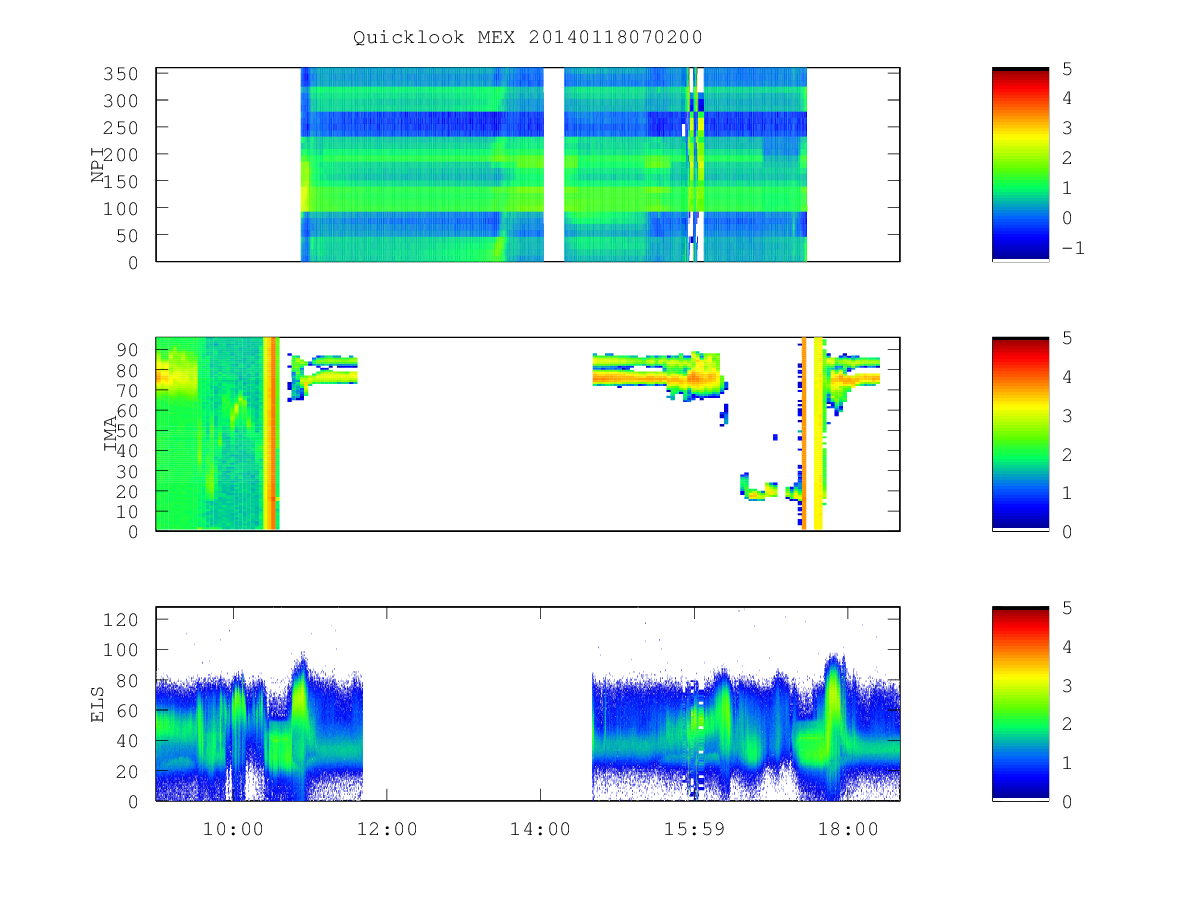Select the NPI axis label
This screenshot has height=900, width=1200.
(98, 165)
